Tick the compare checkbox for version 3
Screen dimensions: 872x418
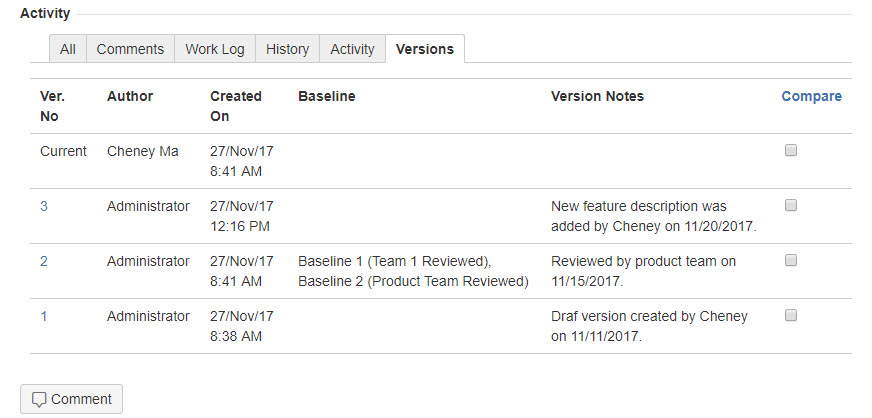(x=791, y=205)
